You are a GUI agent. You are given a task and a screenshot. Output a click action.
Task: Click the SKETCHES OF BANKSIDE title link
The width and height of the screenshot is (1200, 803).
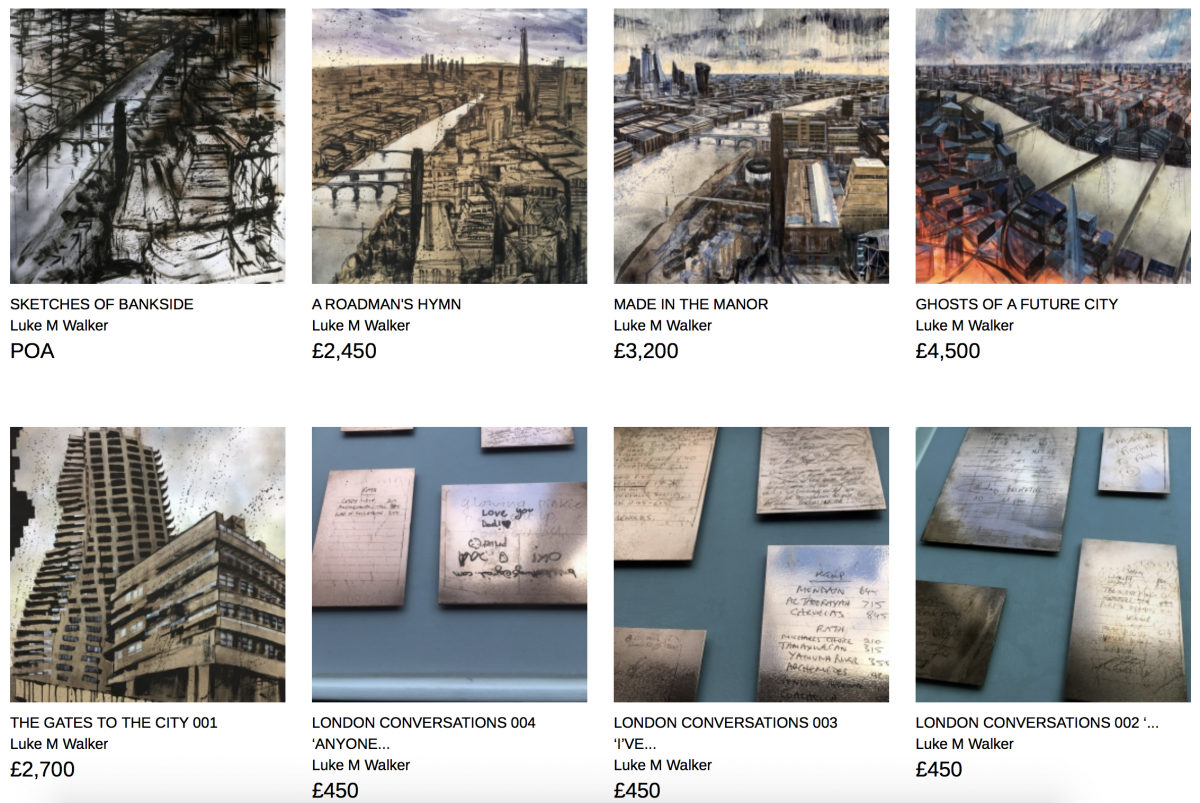click(x=102, y=304)
